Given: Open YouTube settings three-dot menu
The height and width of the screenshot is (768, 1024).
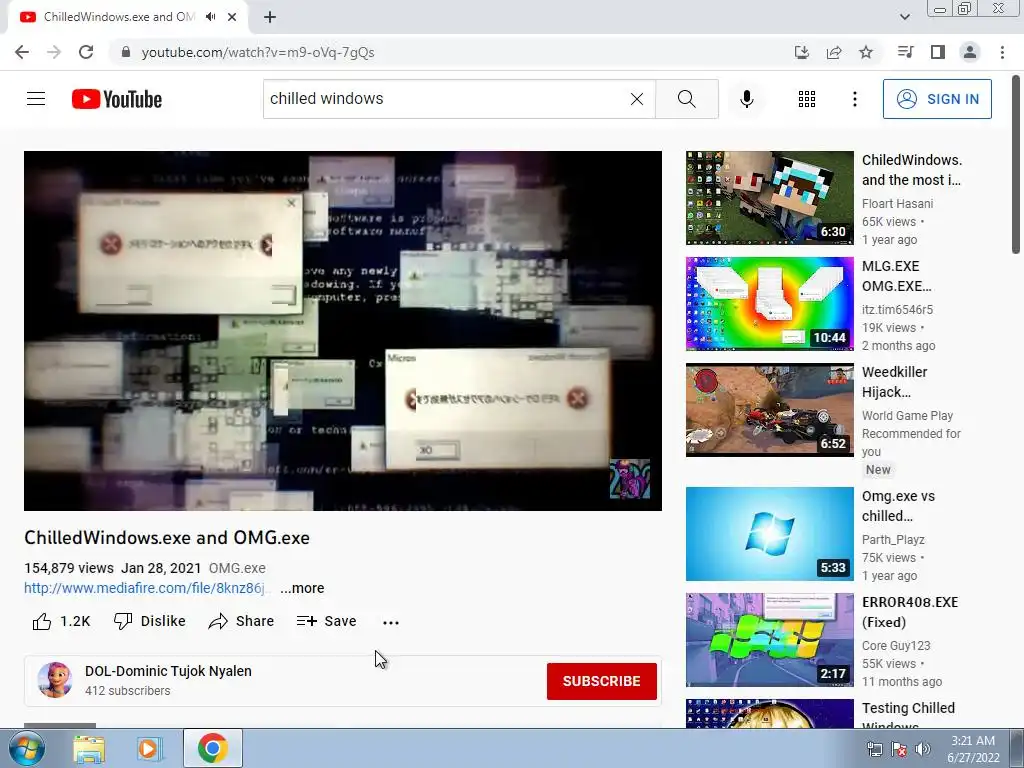Looking at the screenshot, I should pos(854,99).
